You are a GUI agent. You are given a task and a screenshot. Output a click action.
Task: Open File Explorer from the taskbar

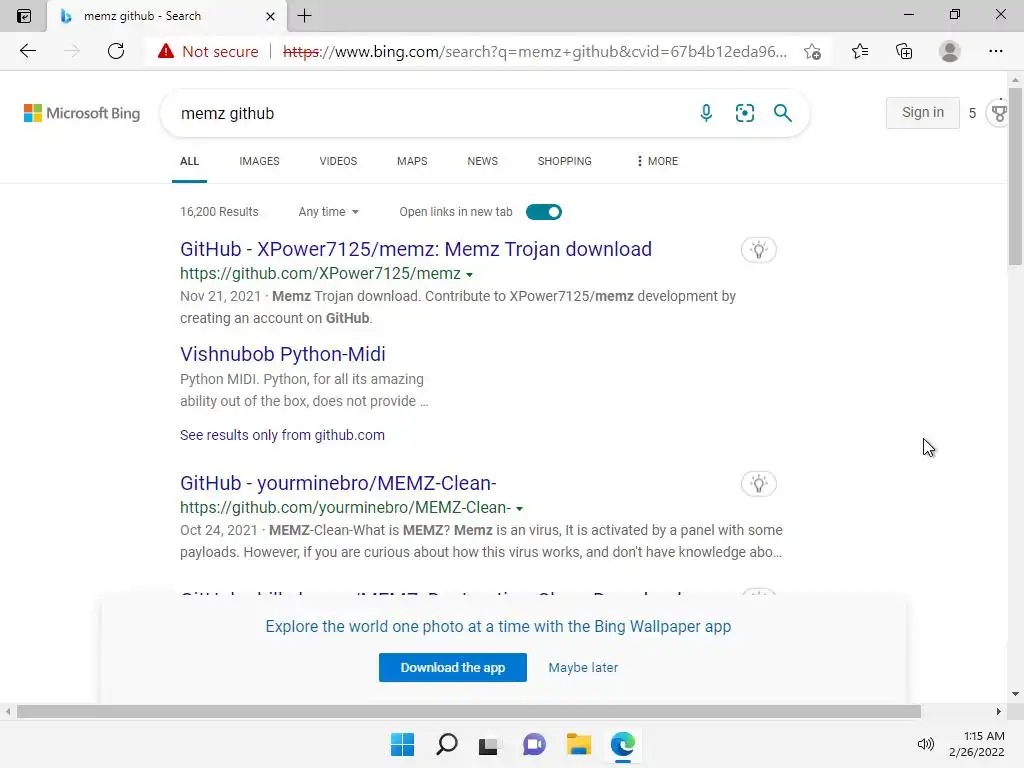pos(579,744)
